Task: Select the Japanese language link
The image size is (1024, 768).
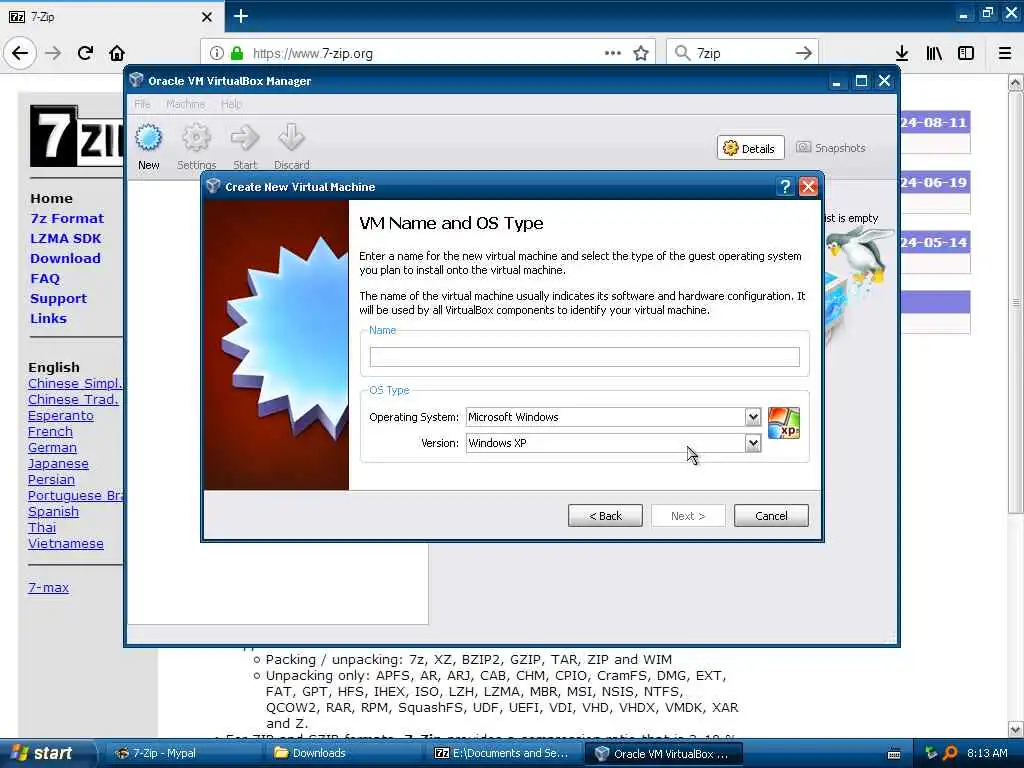Action: (x=58, y=464)
